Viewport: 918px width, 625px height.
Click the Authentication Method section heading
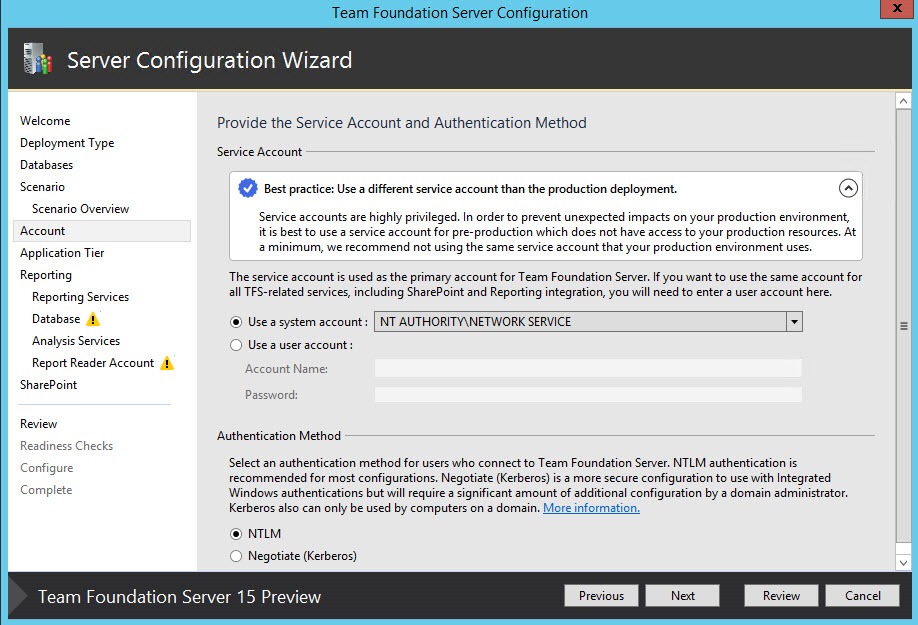pos(279,436)
